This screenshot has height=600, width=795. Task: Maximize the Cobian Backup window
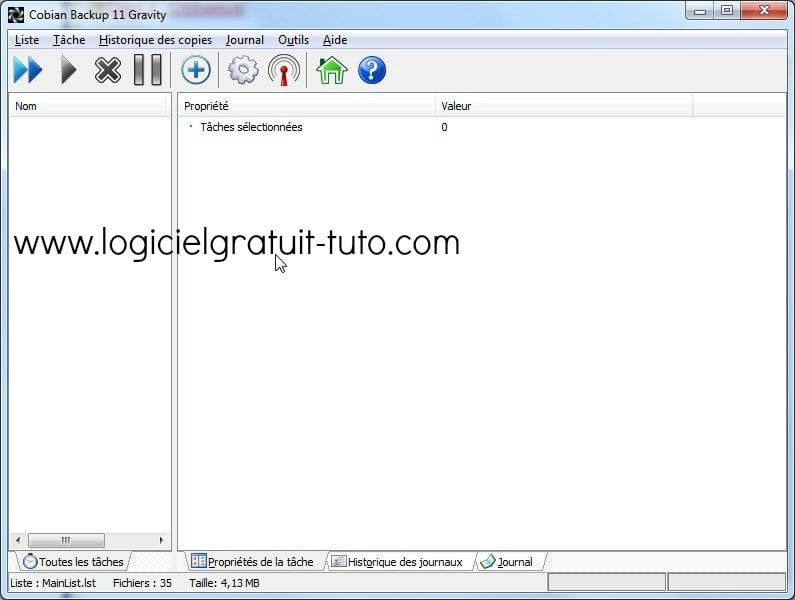(x=727, y=11)
